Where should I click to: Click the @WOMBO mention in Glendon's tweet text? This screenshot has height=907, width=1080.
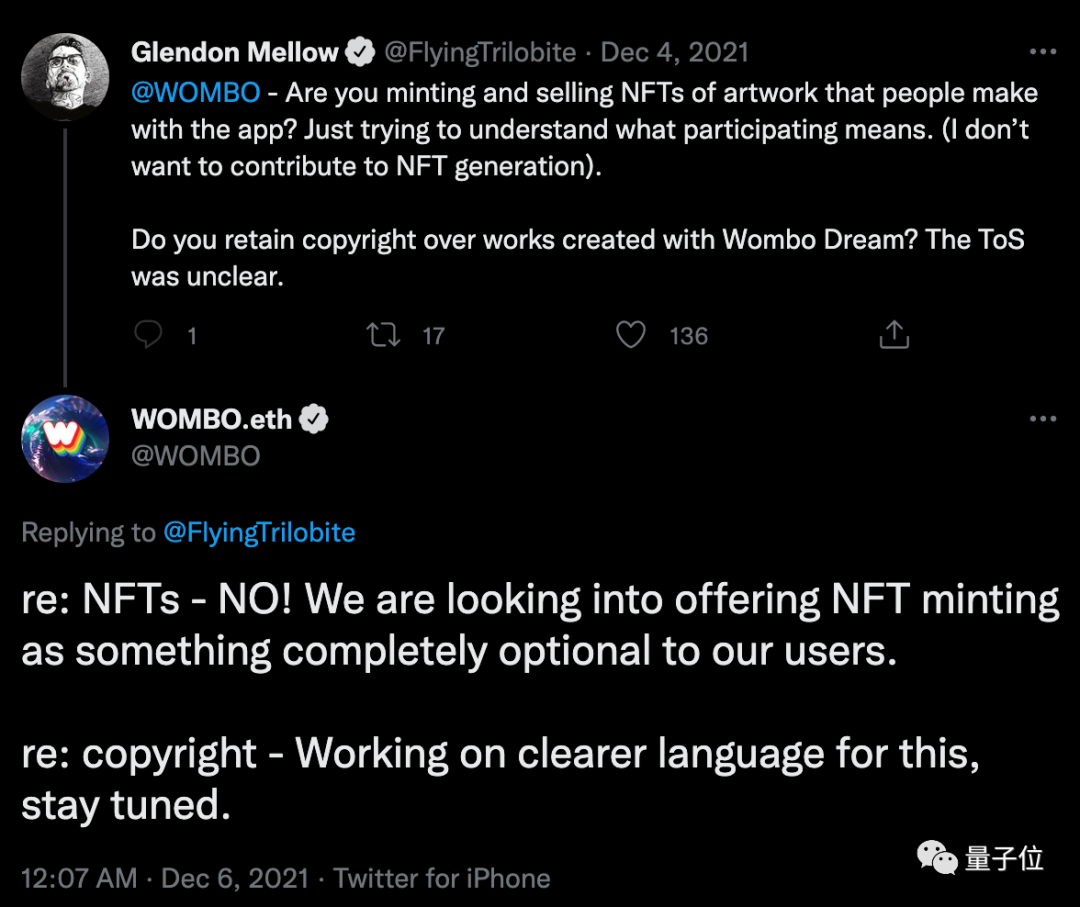click(196, 93)
